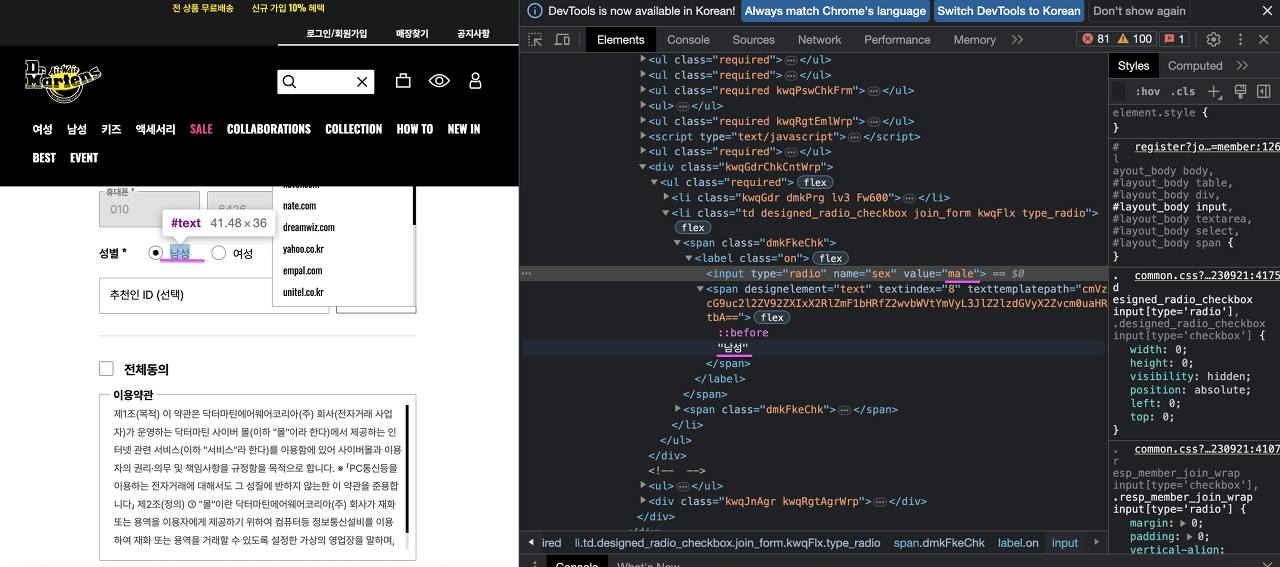Choose yahoo.co.kr from the email domain list
This screenshot has height=567, width=1280.
303,249
